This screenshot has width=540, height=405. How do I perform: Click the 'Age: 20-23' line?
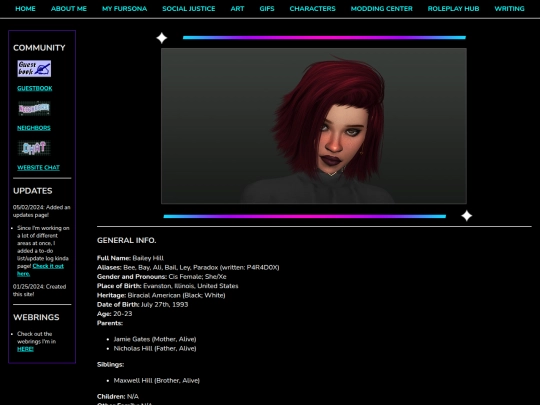[114, 314]
